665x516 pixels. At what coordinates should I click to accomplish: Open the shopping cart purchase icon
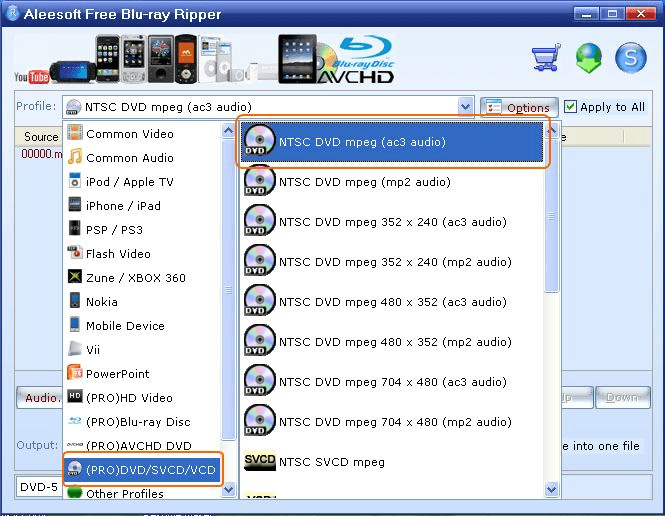coord(546,58)
